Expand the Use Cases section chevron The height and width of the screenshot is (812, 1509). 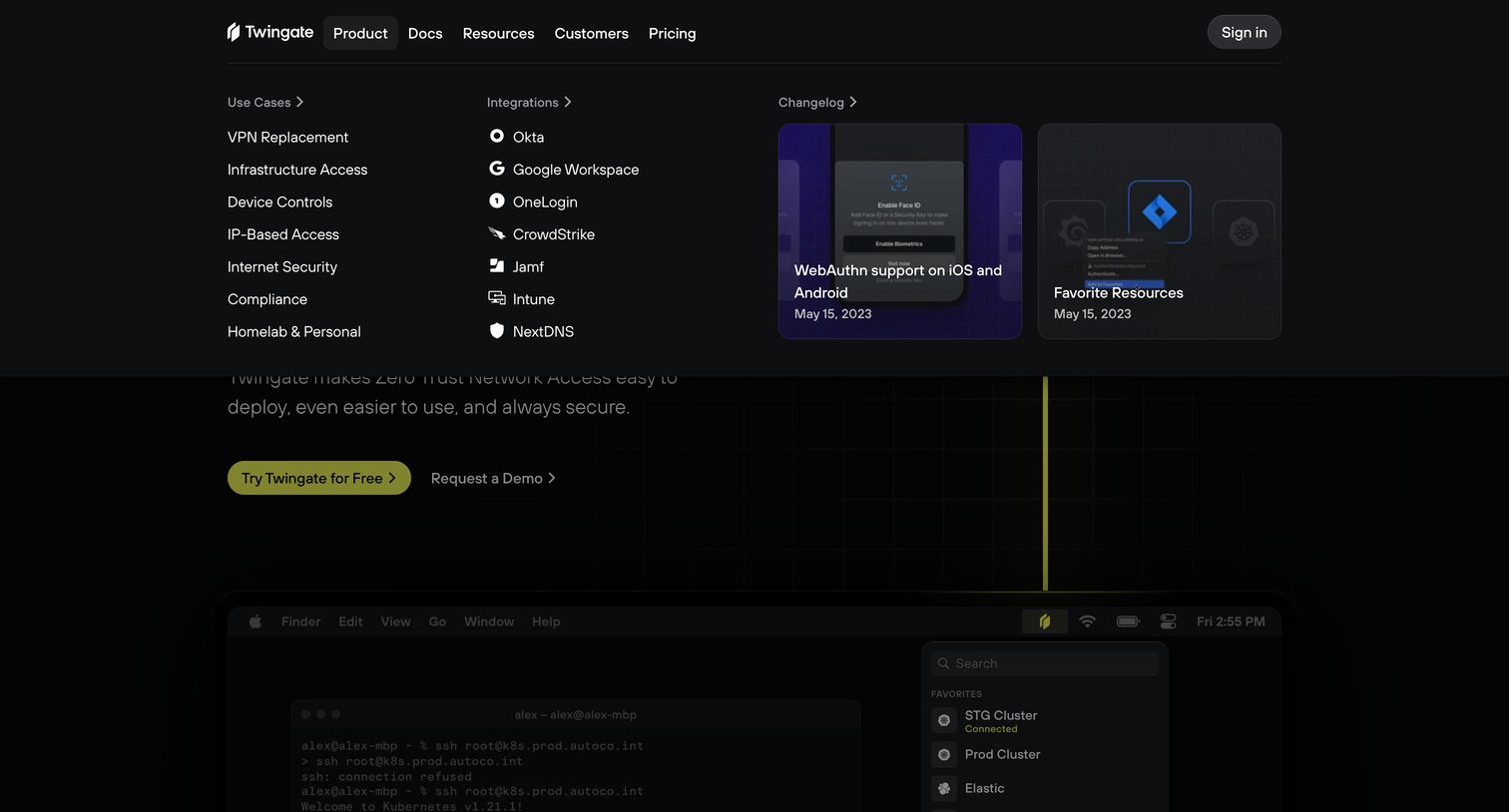[299, 102]
